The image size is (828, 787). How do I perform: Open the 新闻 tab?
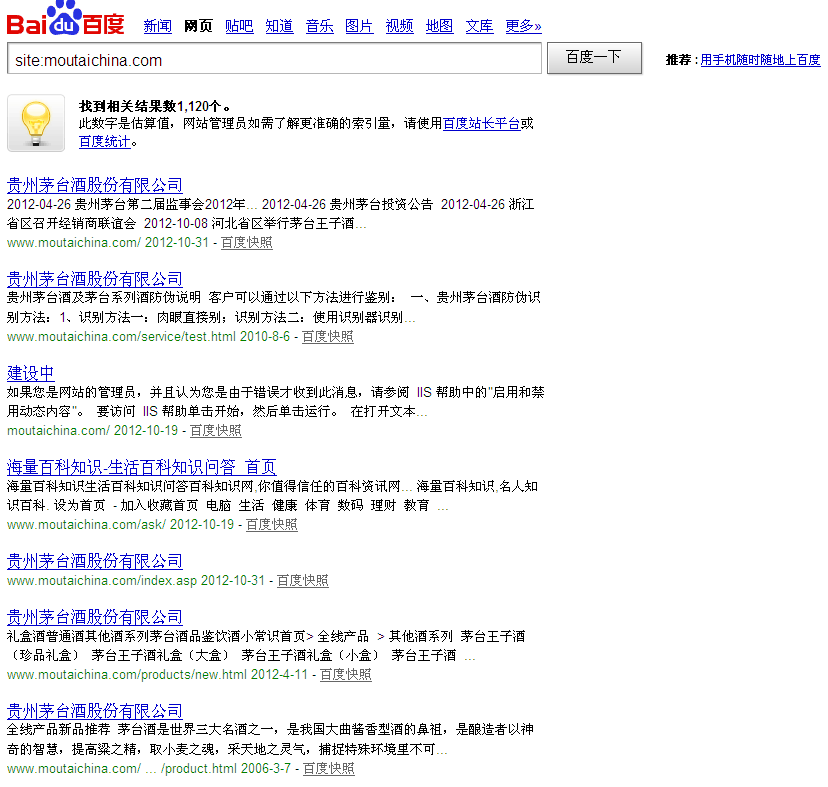(x=158, y=26)
